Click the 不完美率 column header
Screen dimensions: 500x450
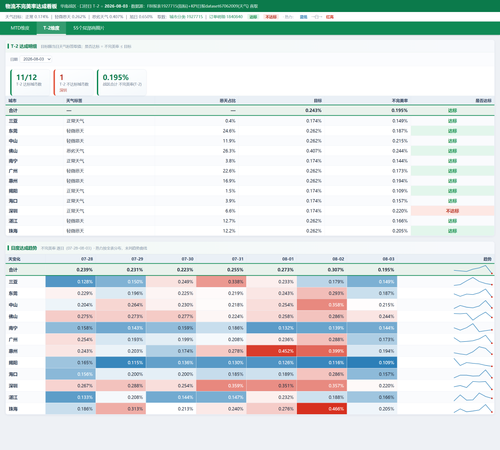tap(400, 100)
